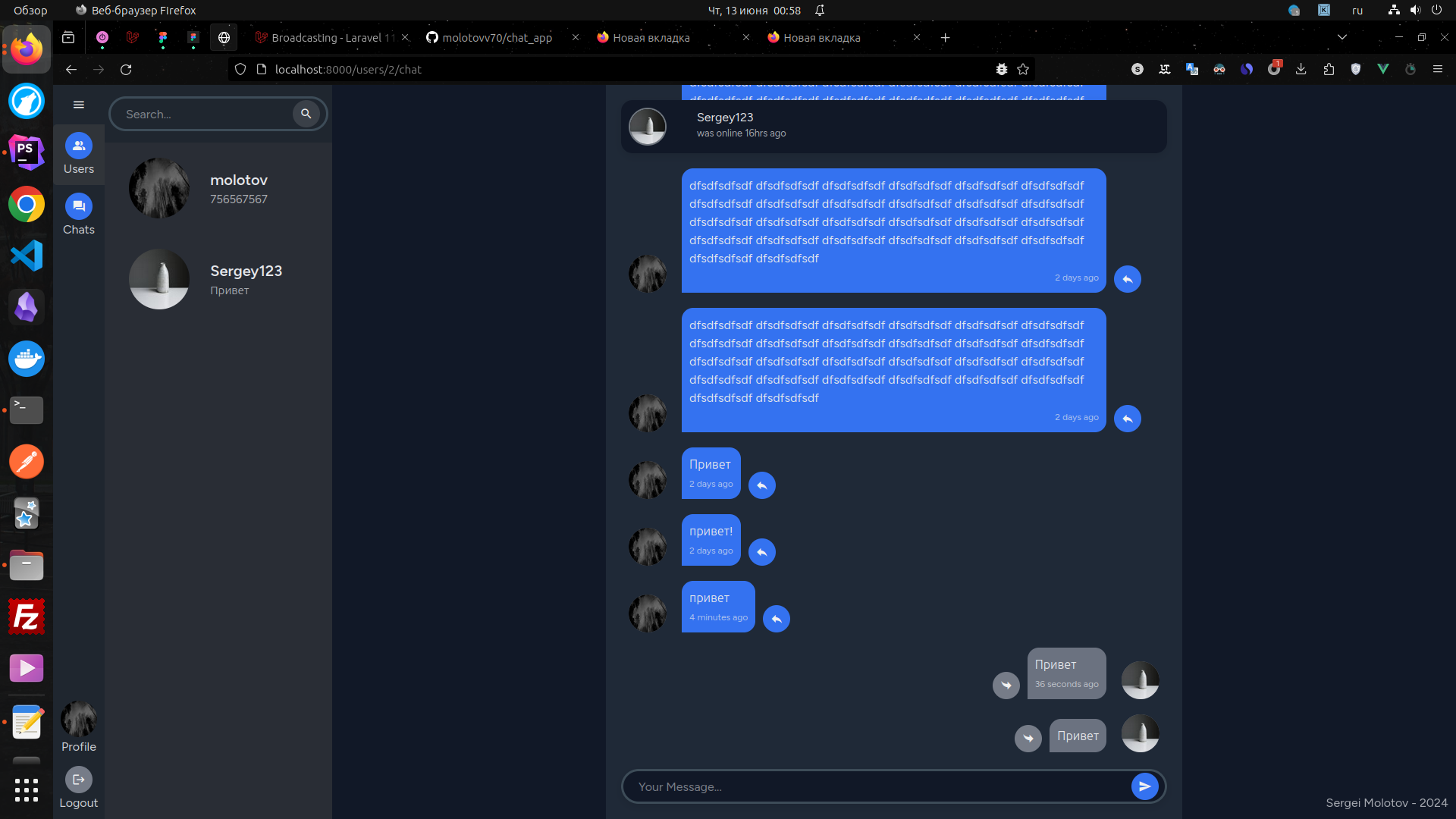Click the Users sidebar icon
The height and width of the screenshot is (819, 1456).
coord(77,152)
